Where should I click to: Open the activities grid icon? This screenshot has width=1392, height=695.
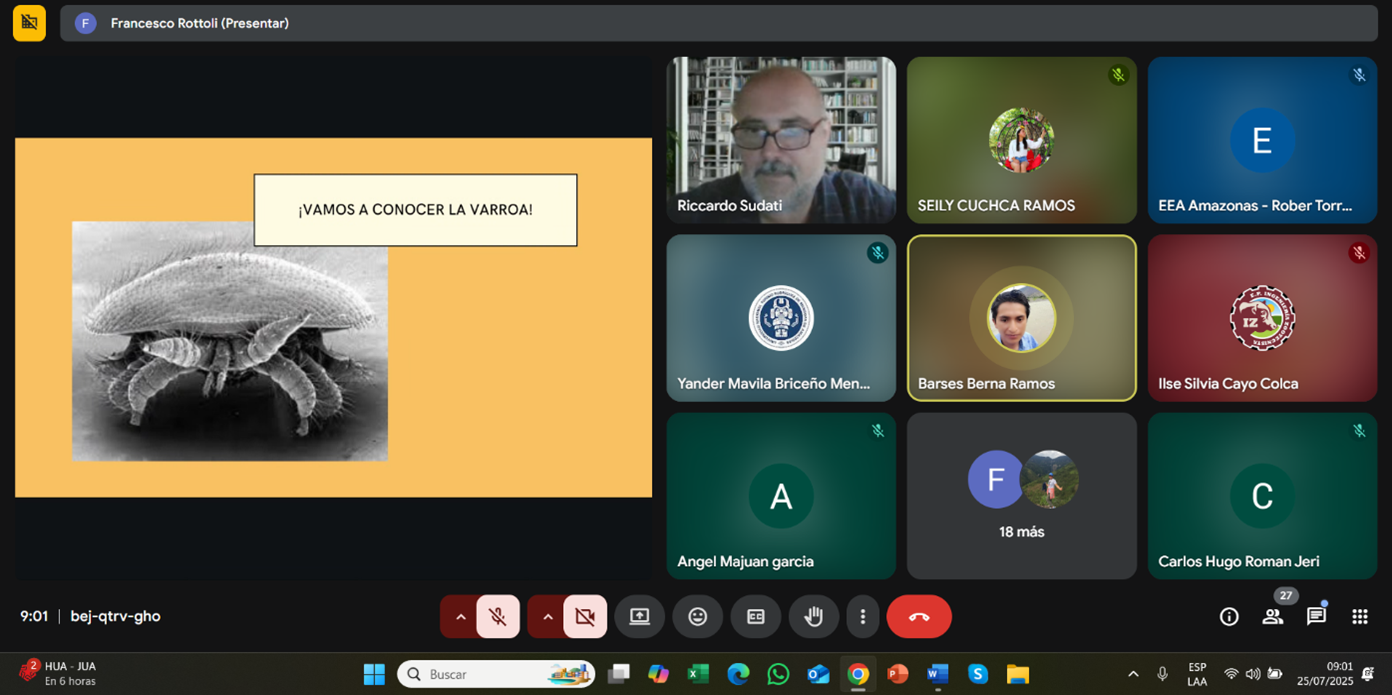coord(1359,617)
